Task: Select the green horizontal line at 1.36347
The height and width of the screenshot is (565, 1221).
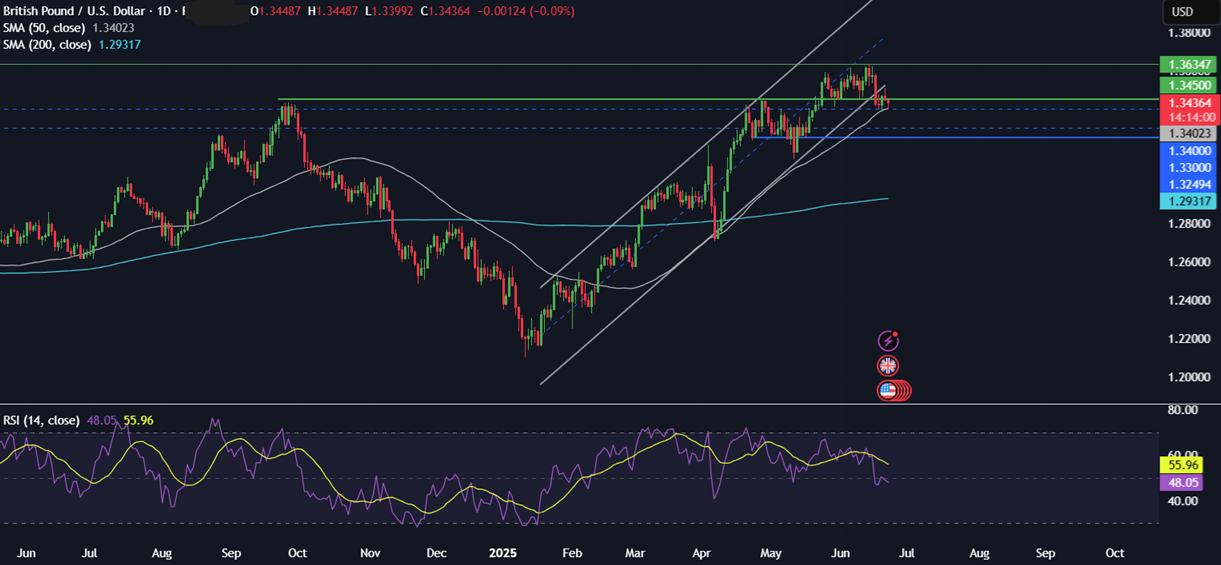Action: pos(578,64)
